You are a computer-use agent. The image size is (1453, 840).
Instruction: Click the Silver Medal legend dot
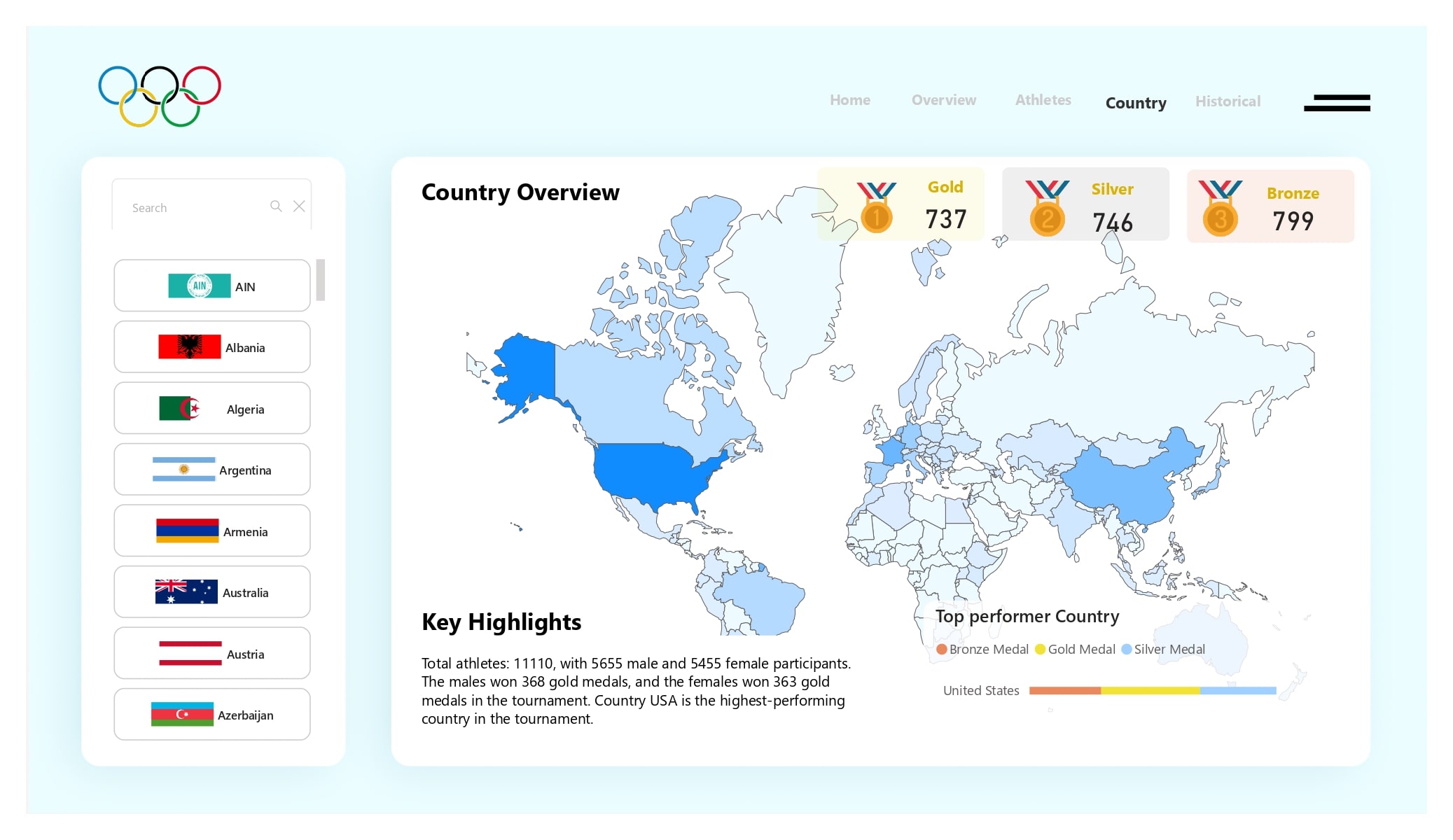point(1127,650)
